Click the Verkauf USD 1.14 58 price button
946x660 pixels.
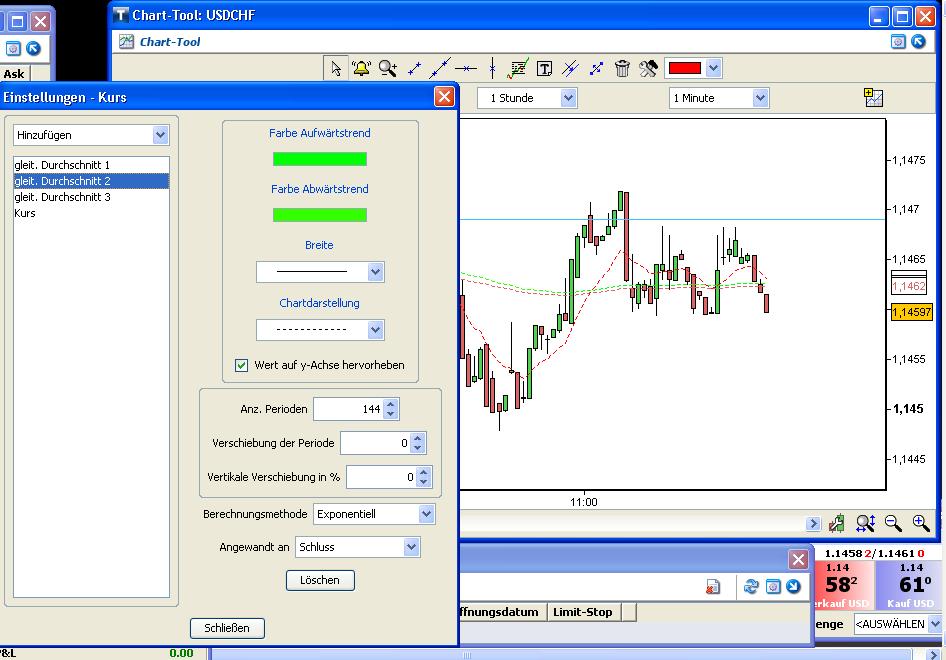pos(843,585)
